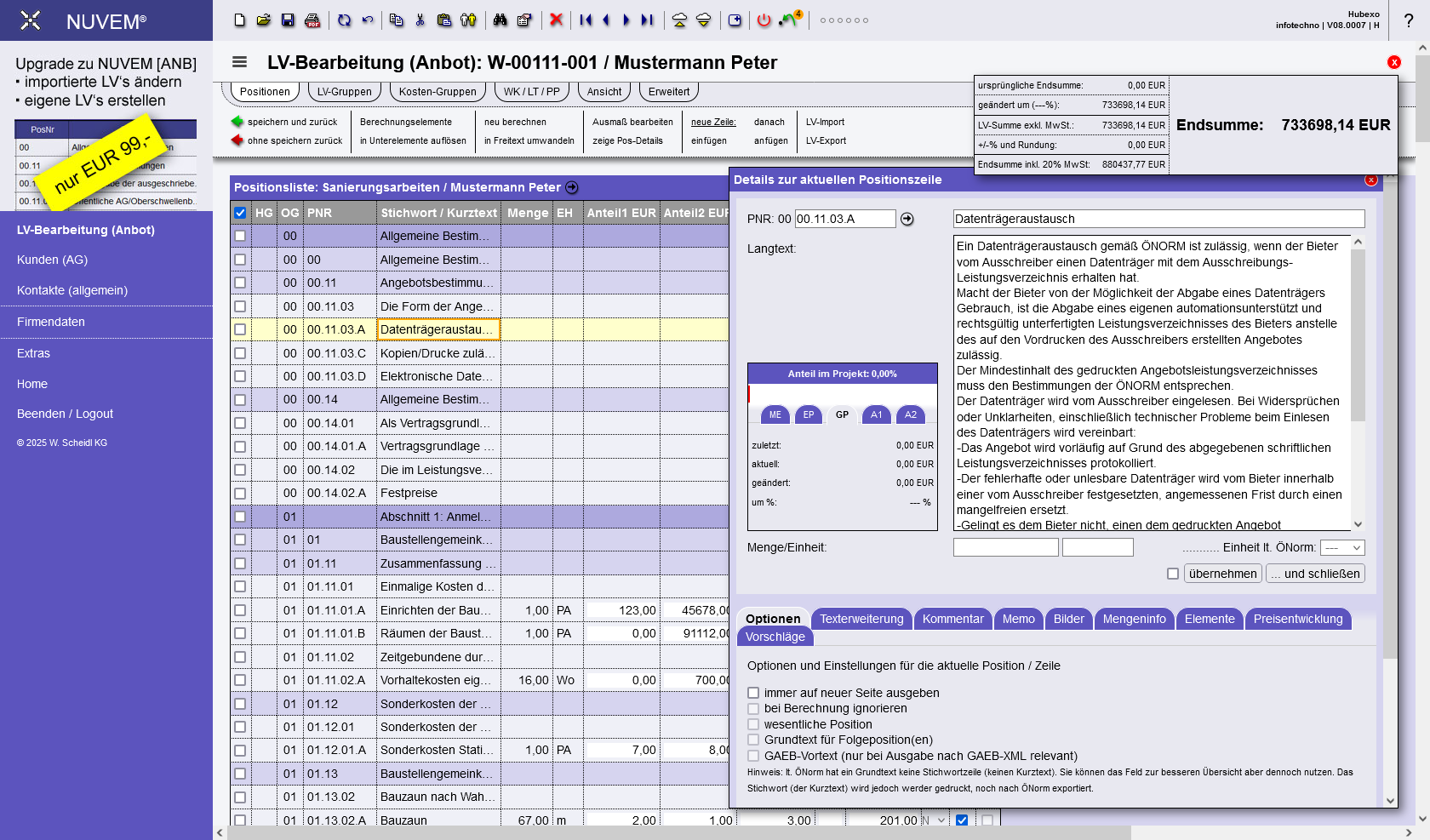This screenshot has width=1430, height=840.
Task: Switch to the Texterweiterung tab
Action: [861, 619]
